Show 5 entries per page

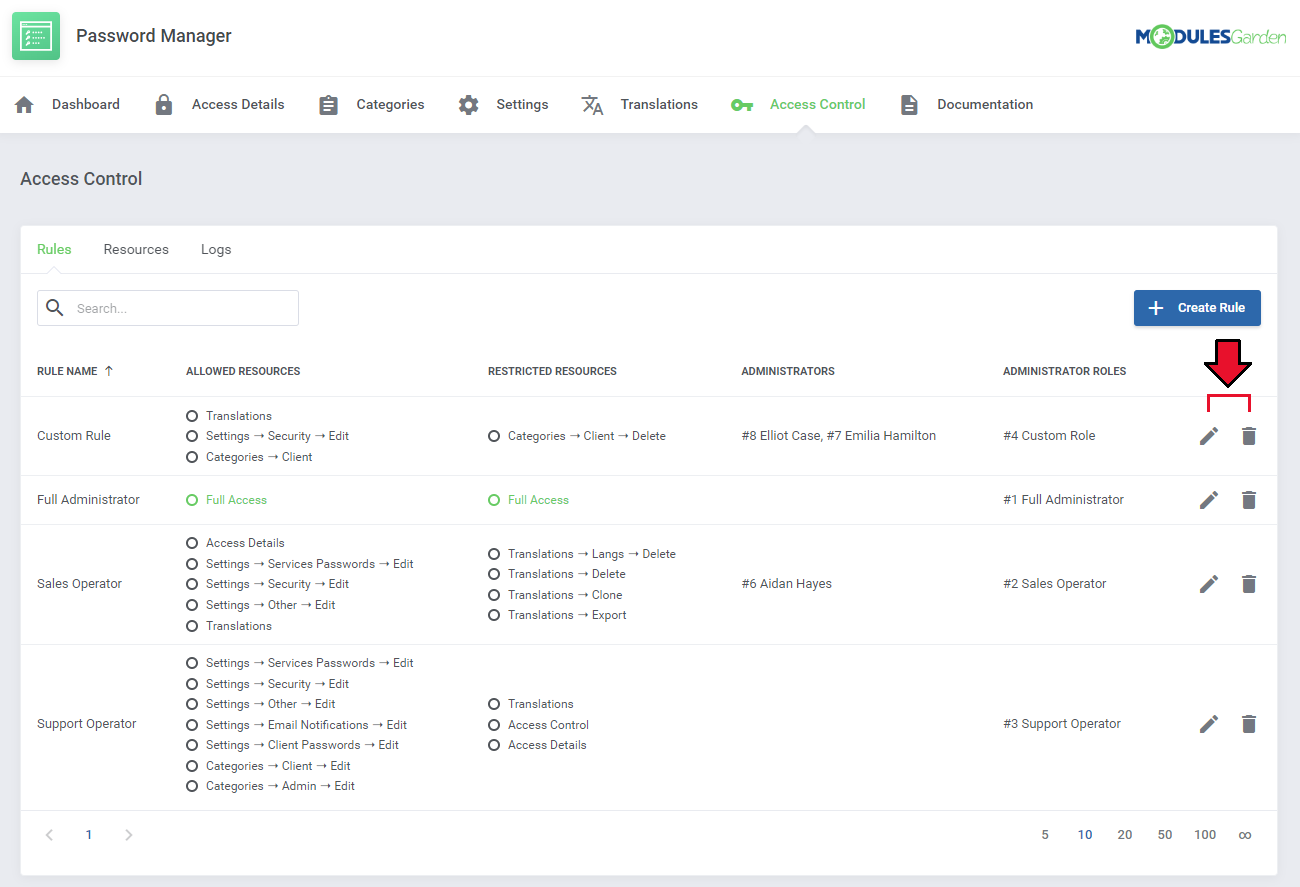pyautogui.click(x=1045, y=835)
